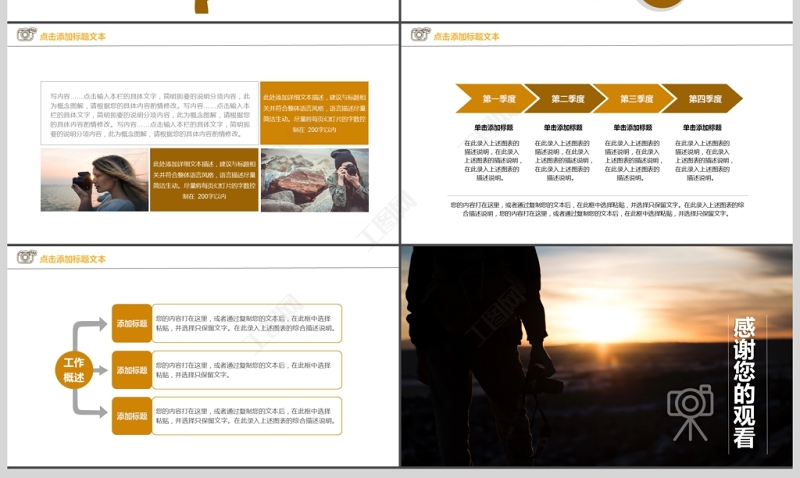Select the photo of blonde woman holding camera
Viewport: 800px width, 478px height.
94,180
